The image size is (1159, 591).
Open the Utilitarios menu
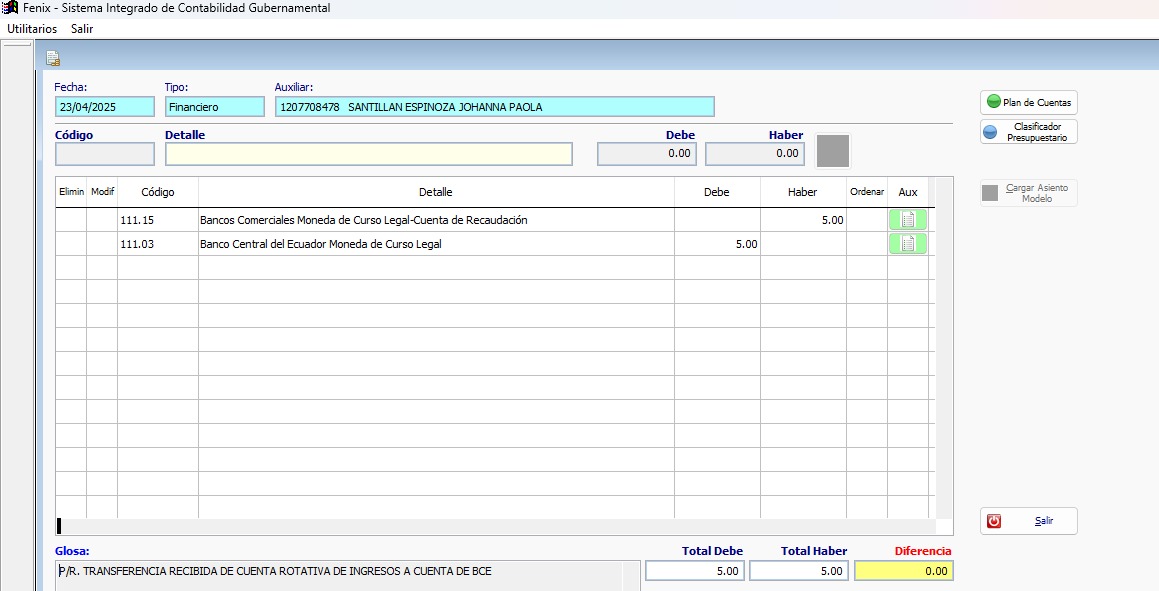pyautogui.click(x=32, y=29)
